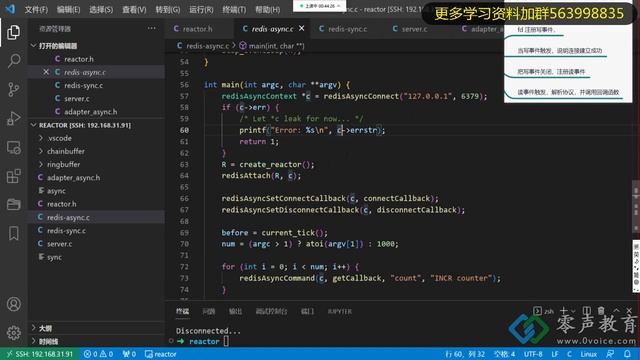Open the Source Control view
This screenshot has width=640, height=360.
pyautogui.click(x=13, y=89)
